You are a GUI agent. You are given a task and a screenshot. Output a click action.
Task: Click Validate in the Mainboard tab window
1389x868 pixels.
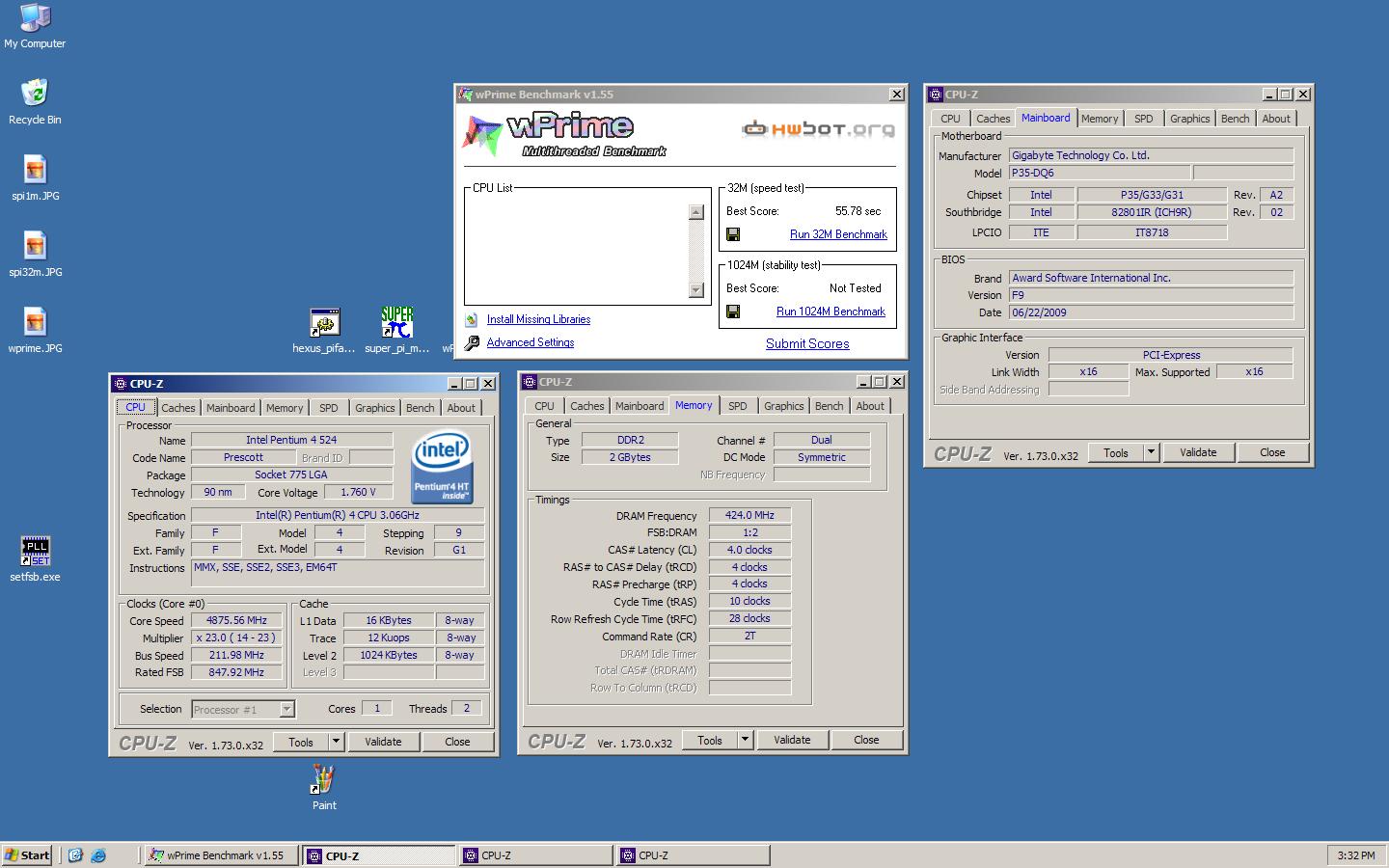pyautogui.click(x=1198, y=452)
